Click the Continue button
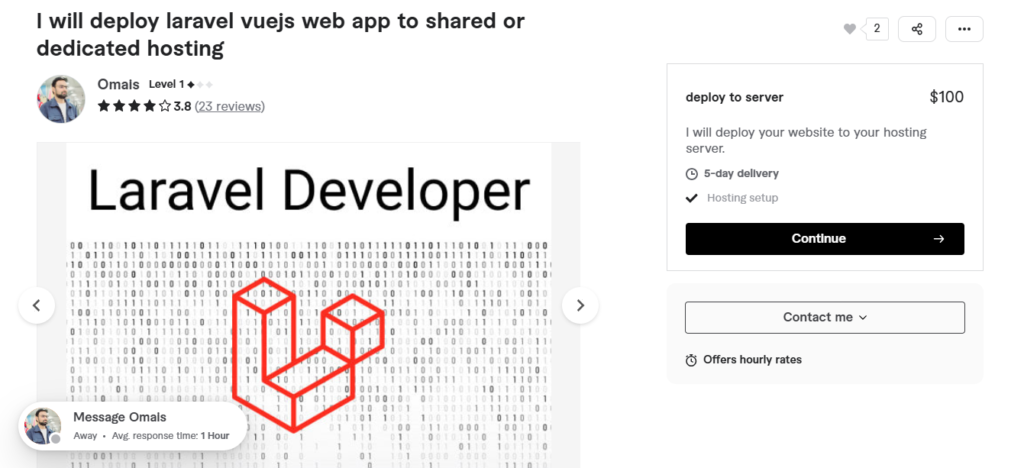 pyautogui.click(x=824, y=239)
